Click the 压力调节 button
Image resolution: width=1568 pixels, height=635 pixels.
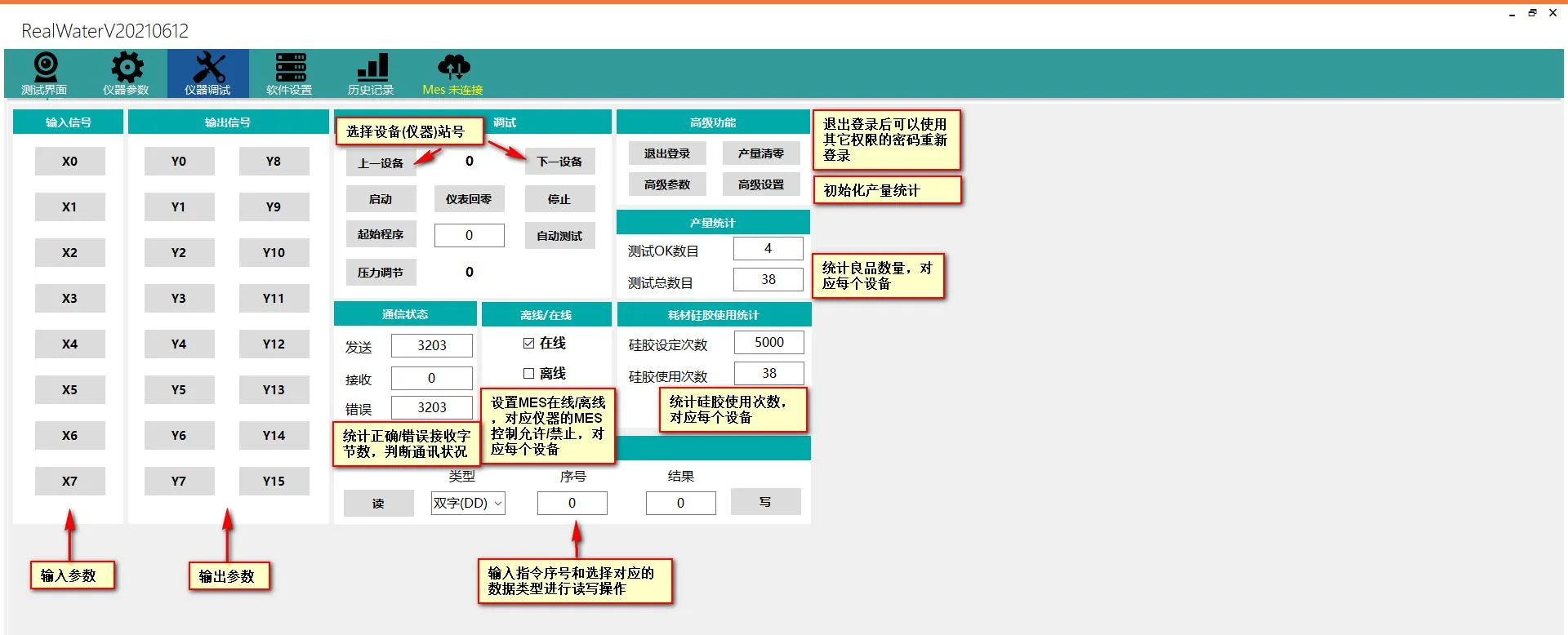click(x=381, y=273)
